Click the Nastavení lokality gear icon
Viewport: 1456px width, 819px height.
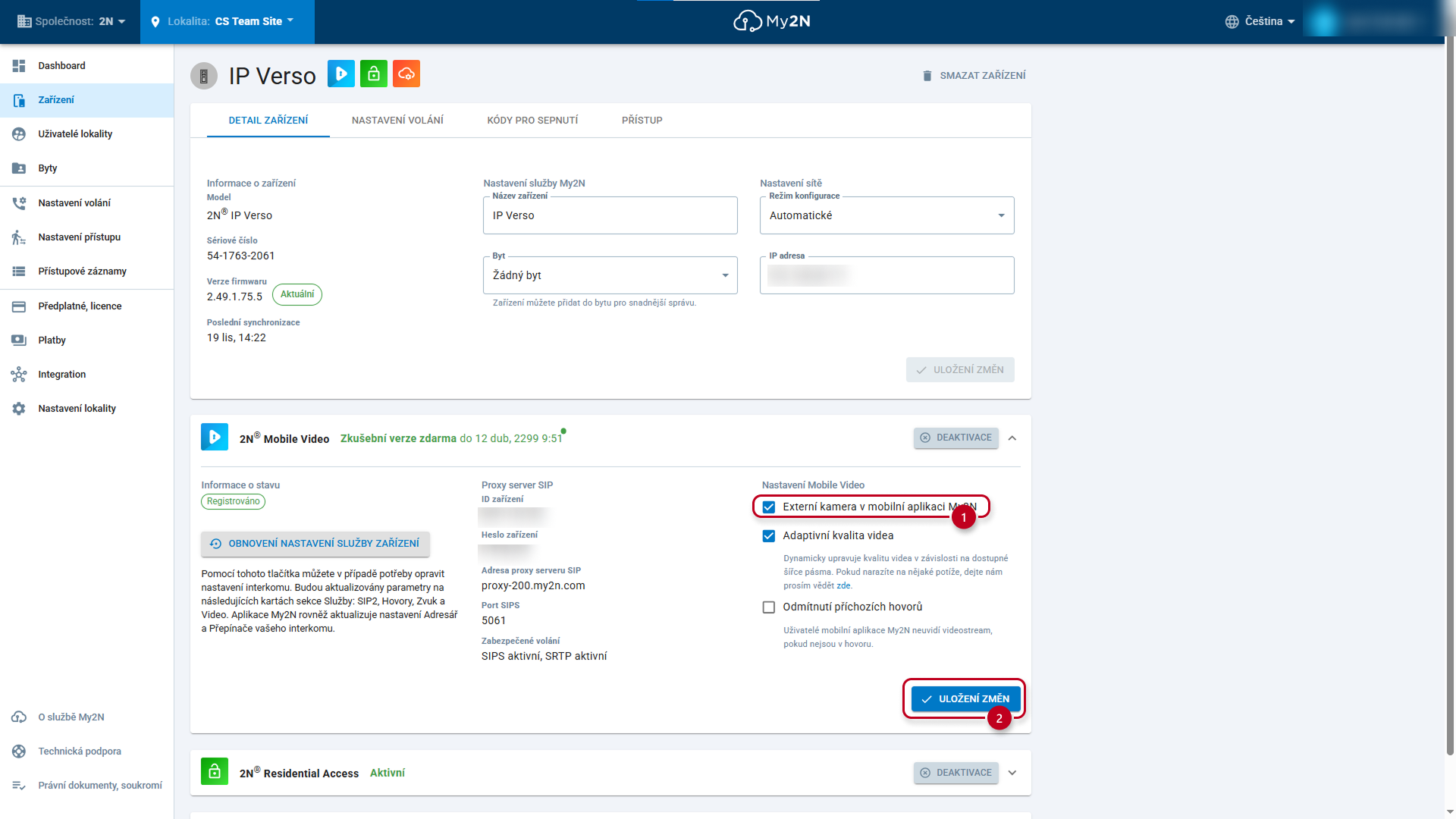[19, 409]
